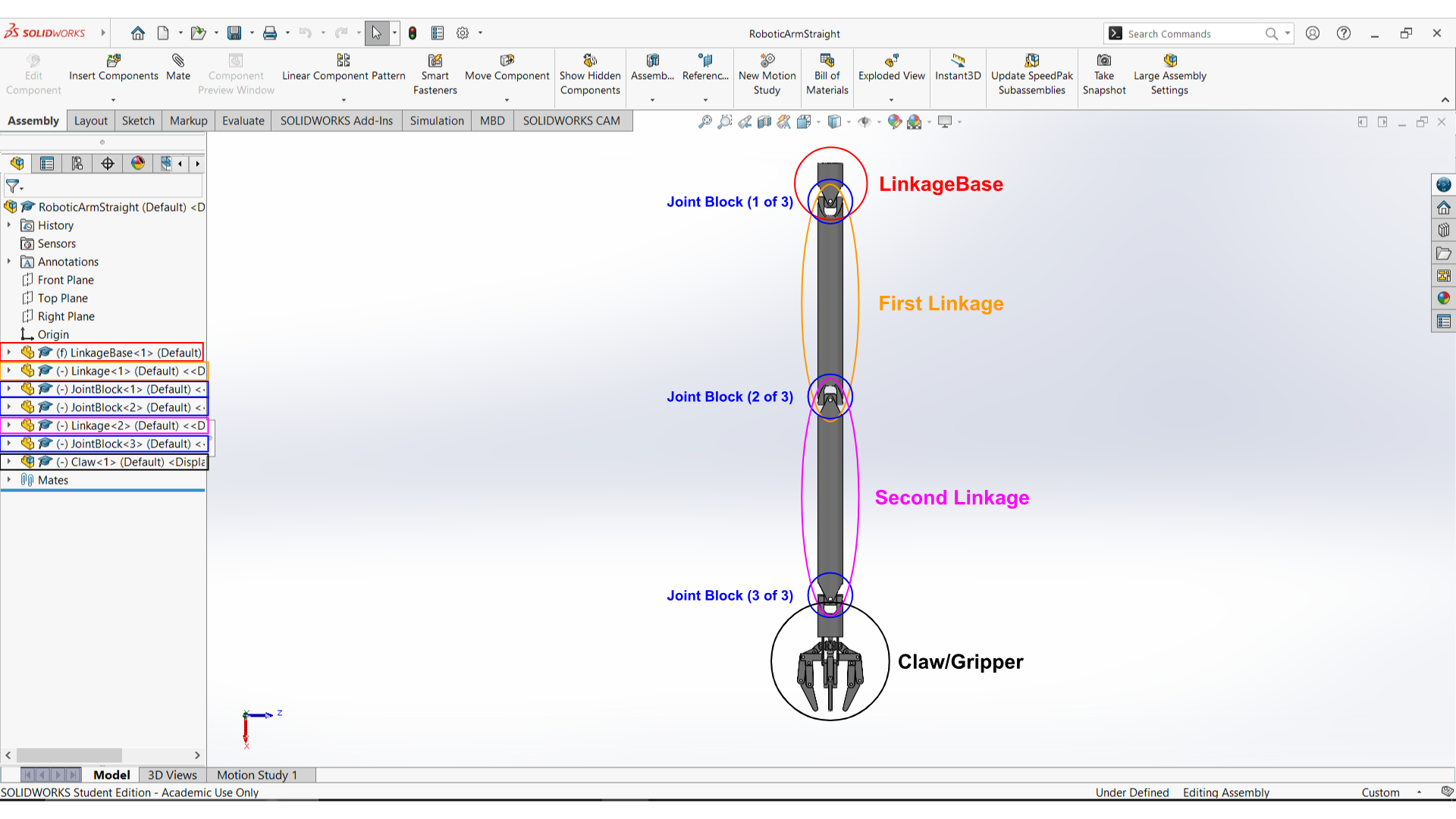This screenshot has width=1456, height=819.
Task: Open the Display Style dropdown arrow
Action: point(849,121)
